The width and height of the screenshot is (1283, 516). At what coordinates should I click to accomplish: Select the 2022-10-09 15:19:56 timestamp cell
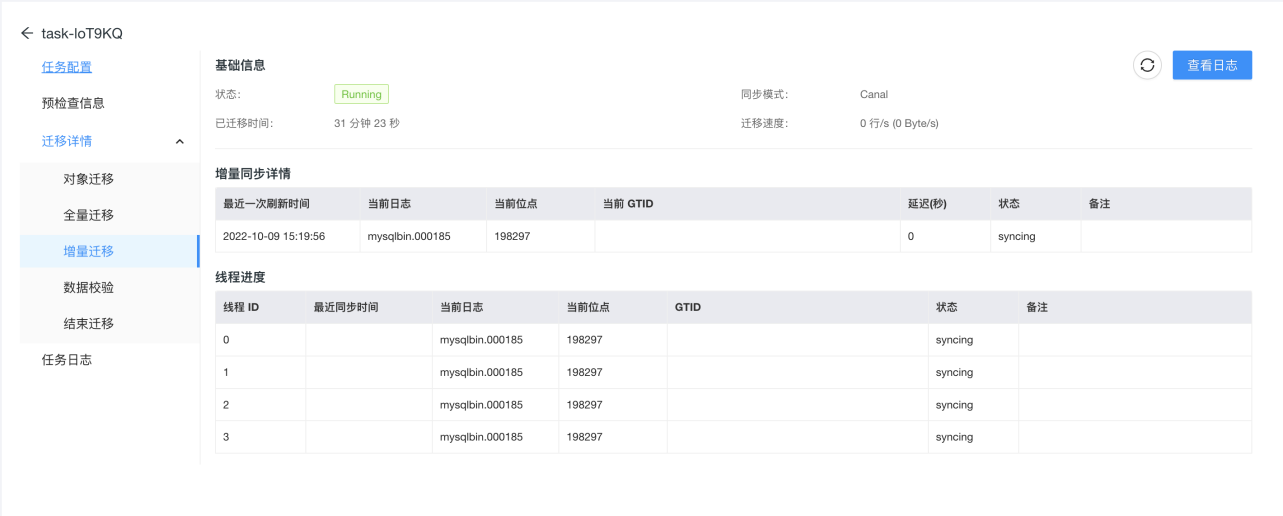[x=274, y=236]
